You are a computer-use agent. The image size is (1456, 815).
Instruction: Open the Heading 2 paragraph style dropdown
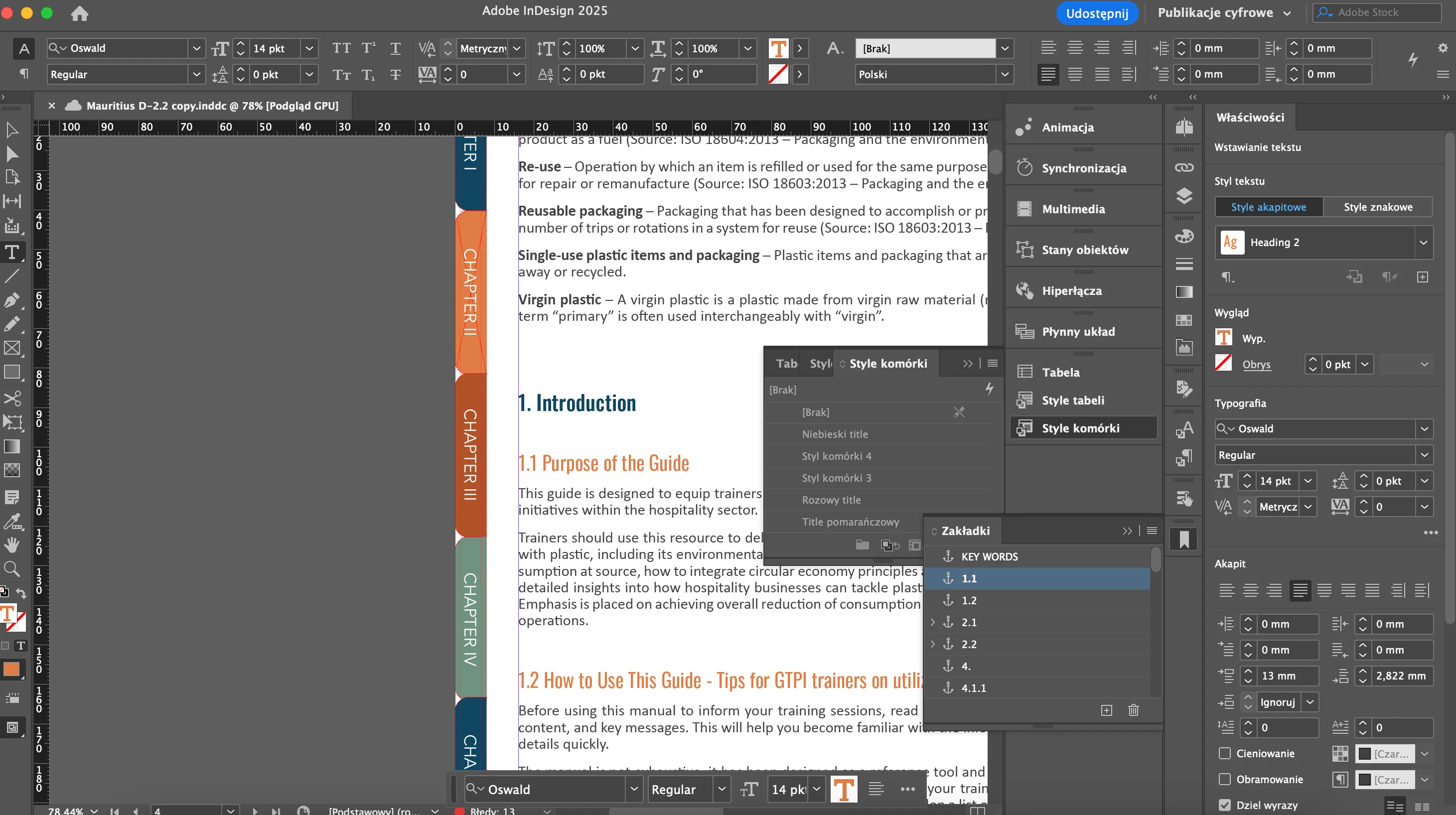(x=1423, y=243)
